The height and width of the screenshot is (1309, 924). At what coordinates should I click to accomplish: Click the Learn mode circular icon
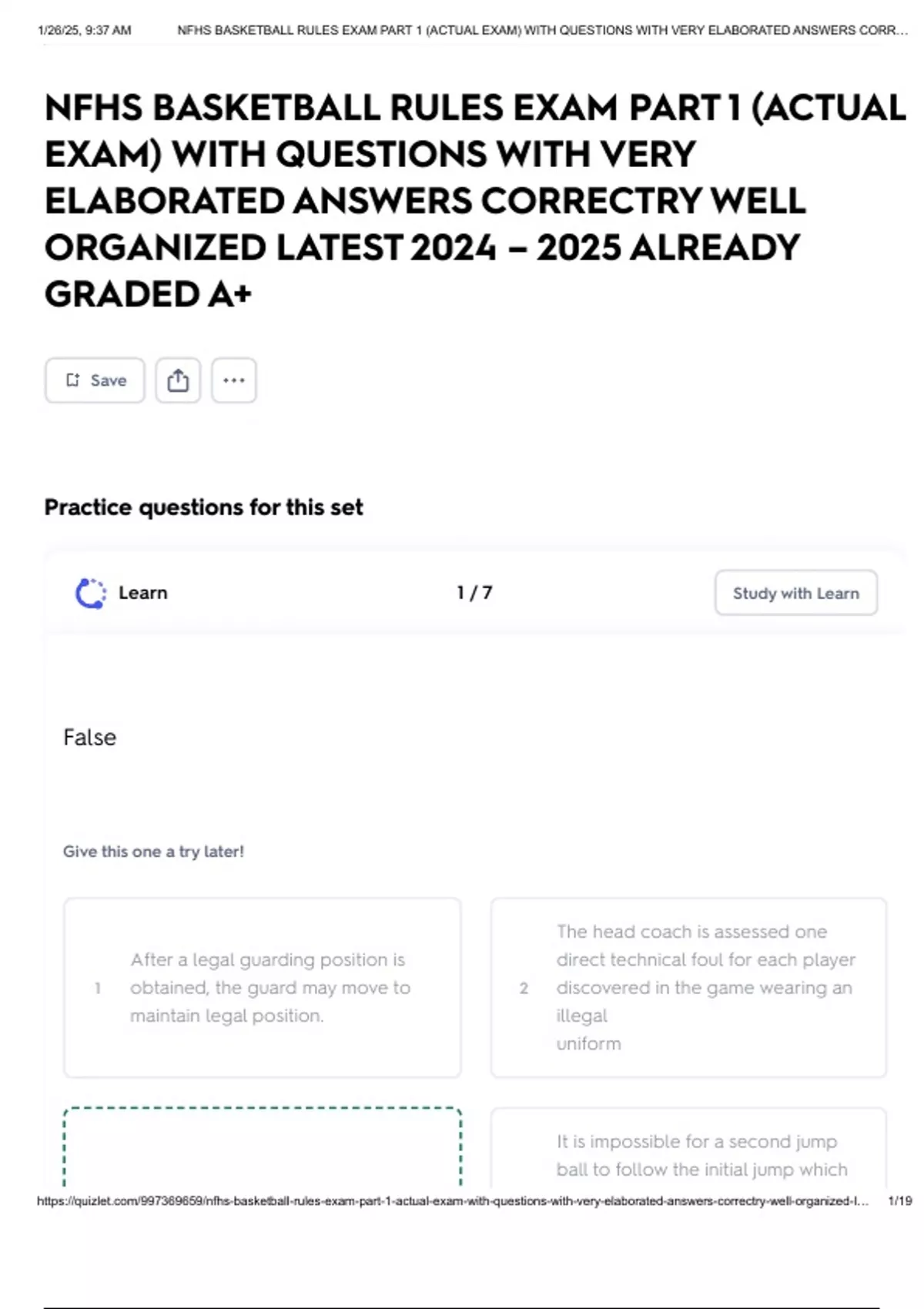(x=91, y=594)
